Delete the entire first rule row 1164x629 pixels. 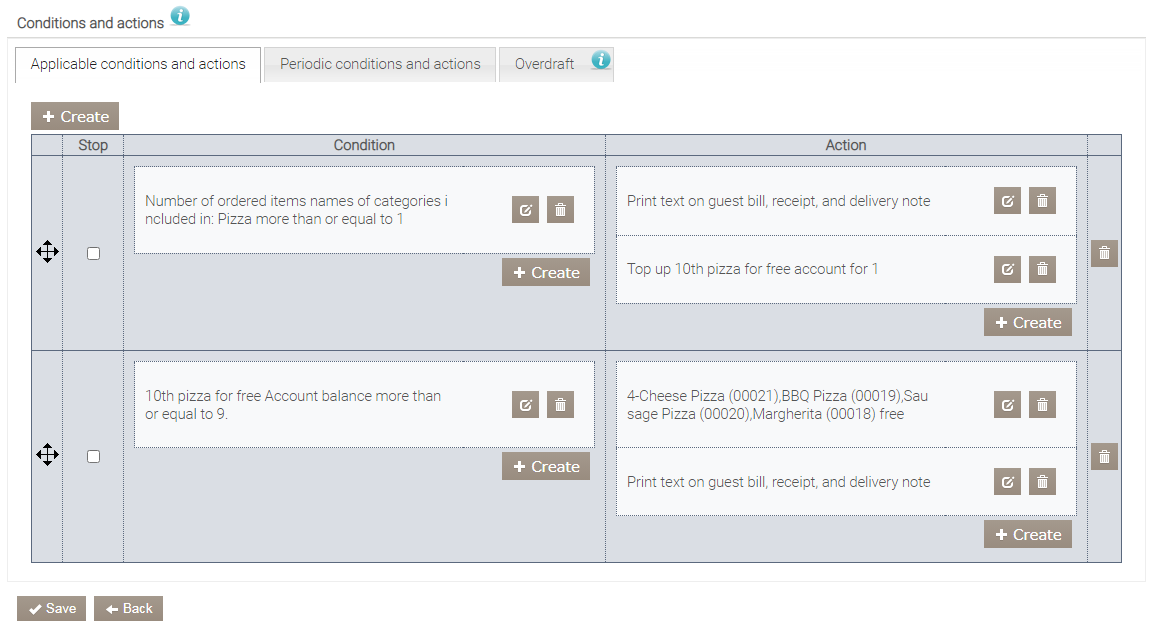pyautogui.click(x=1105, y=253)
